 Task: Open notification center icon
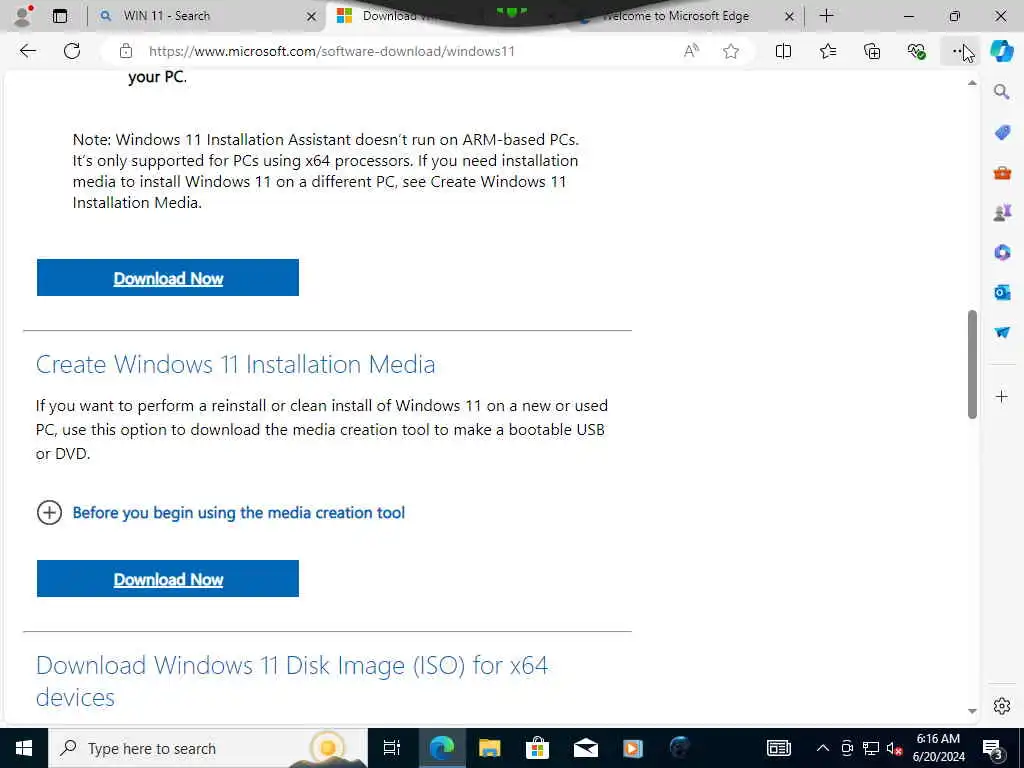pyautogui.click(x=993, y=749)
